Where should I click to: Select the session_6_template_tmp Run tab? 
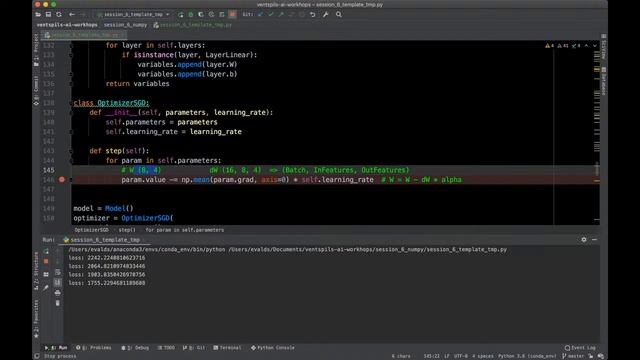point(102,240)
